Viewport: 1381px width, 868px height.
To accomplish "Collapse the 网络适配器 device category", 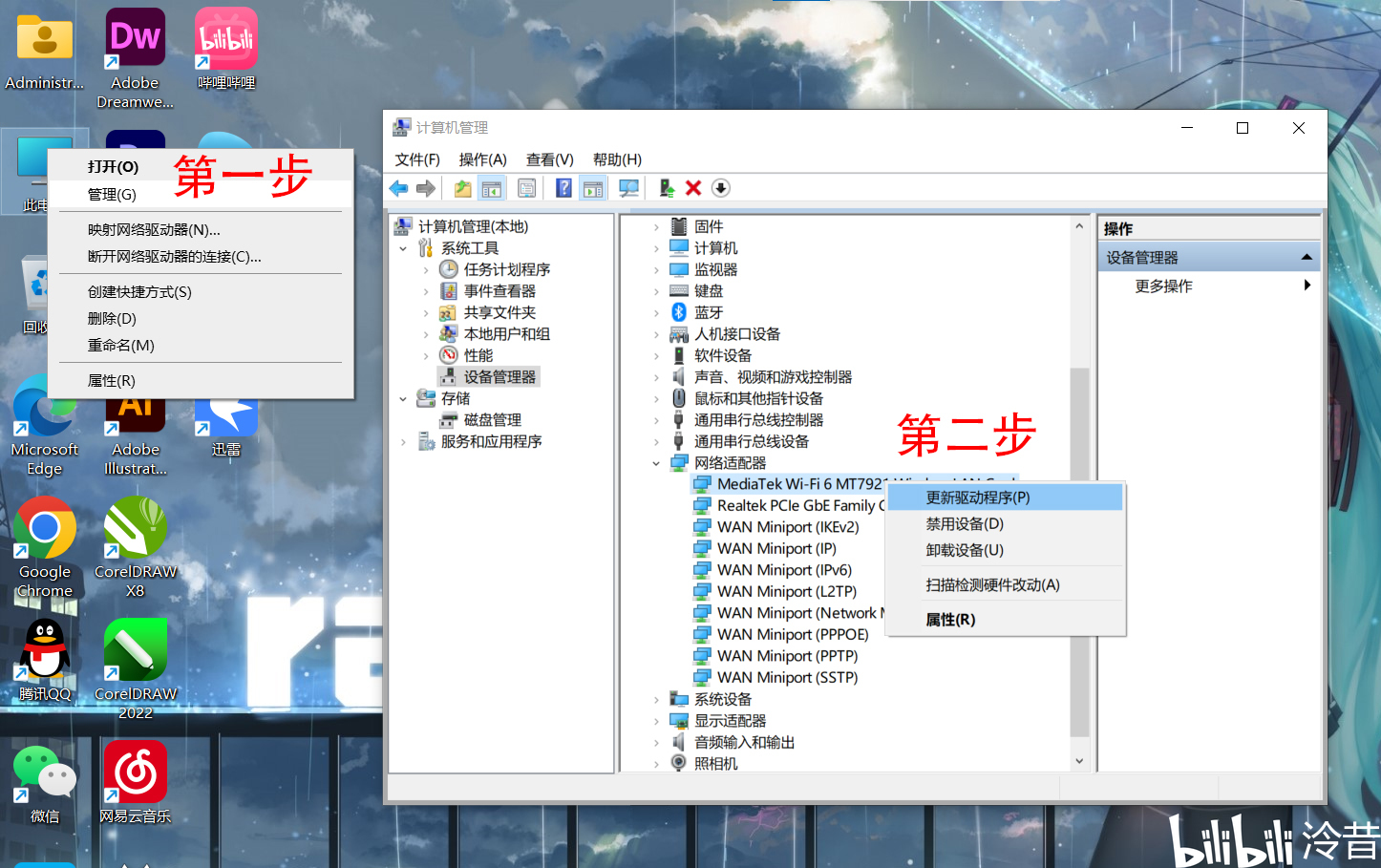I will pyautogui.click(x=656, y=463).
